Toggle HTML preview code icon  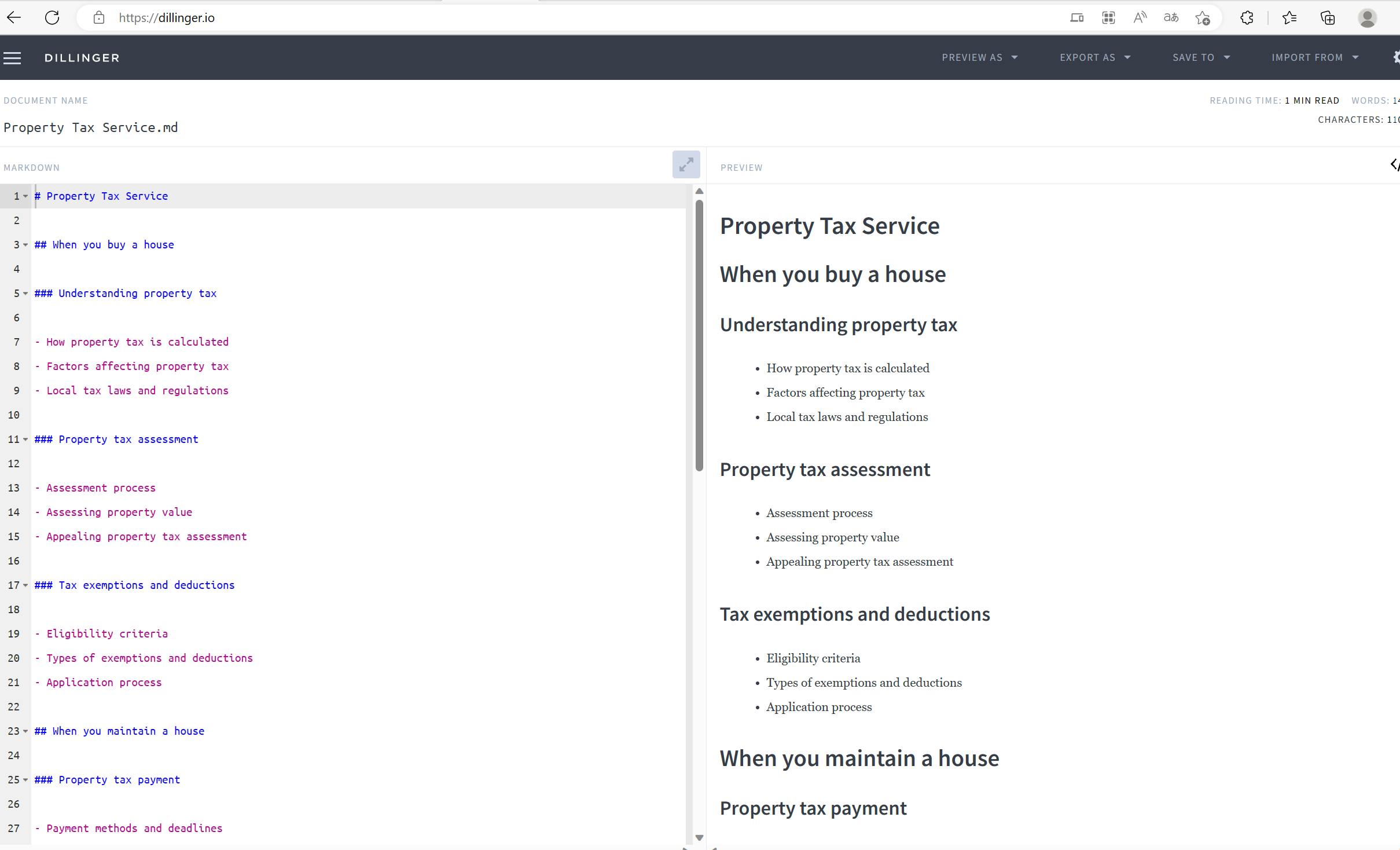point(1394,165)
